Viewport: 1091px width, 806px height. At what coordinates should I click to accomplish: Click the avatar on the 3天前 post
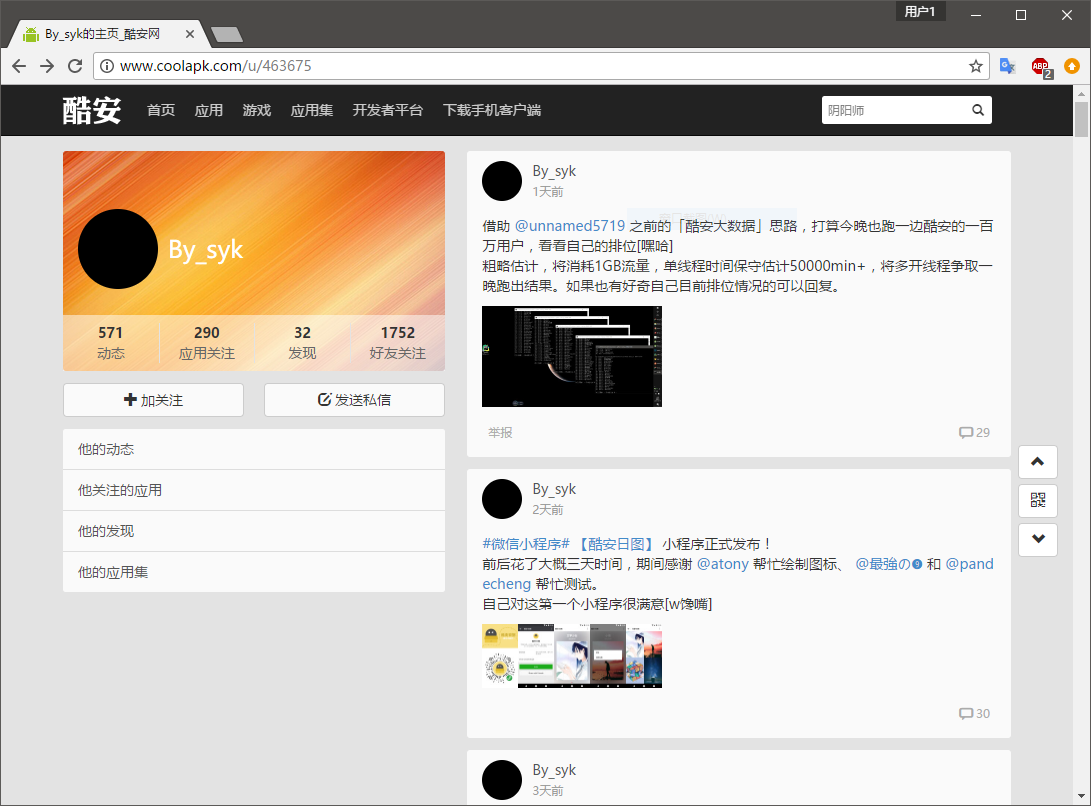click(x=502, y=780)
